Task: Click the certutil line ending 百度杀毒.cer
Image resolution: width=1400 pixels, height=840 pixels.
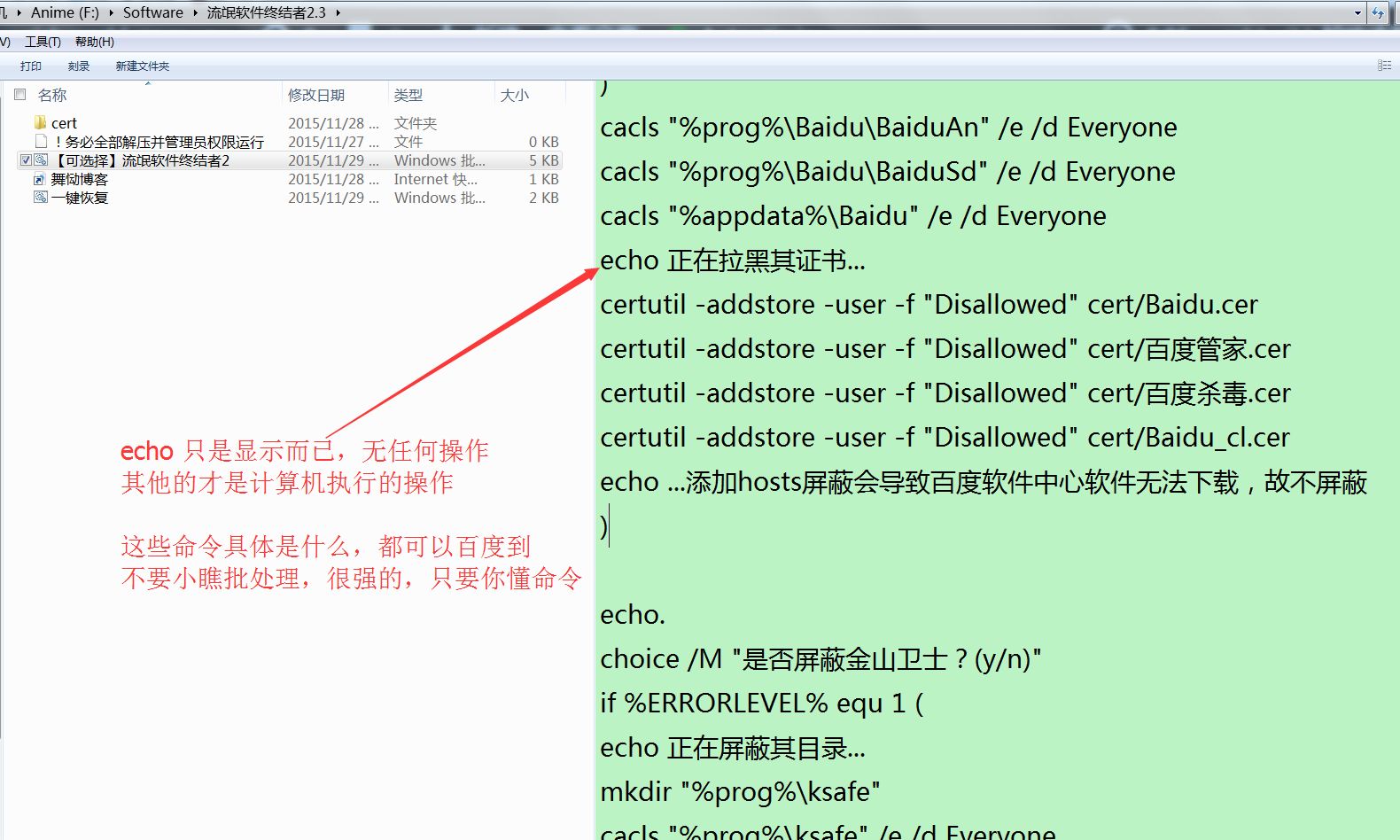Action: click(945, 393)
